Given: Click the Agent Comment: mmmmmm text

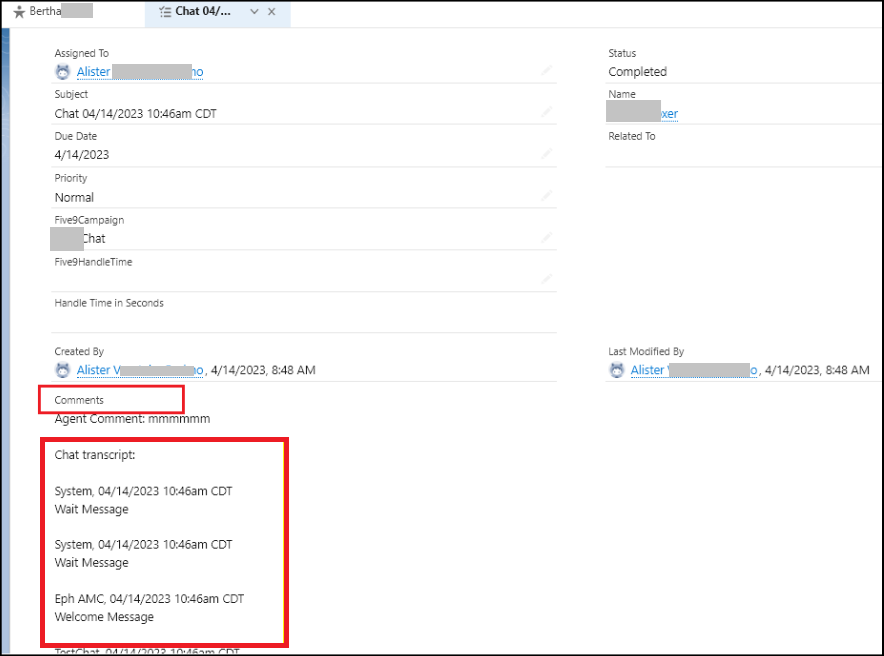Looking at the screenshot, I should (x=132, y=419).
